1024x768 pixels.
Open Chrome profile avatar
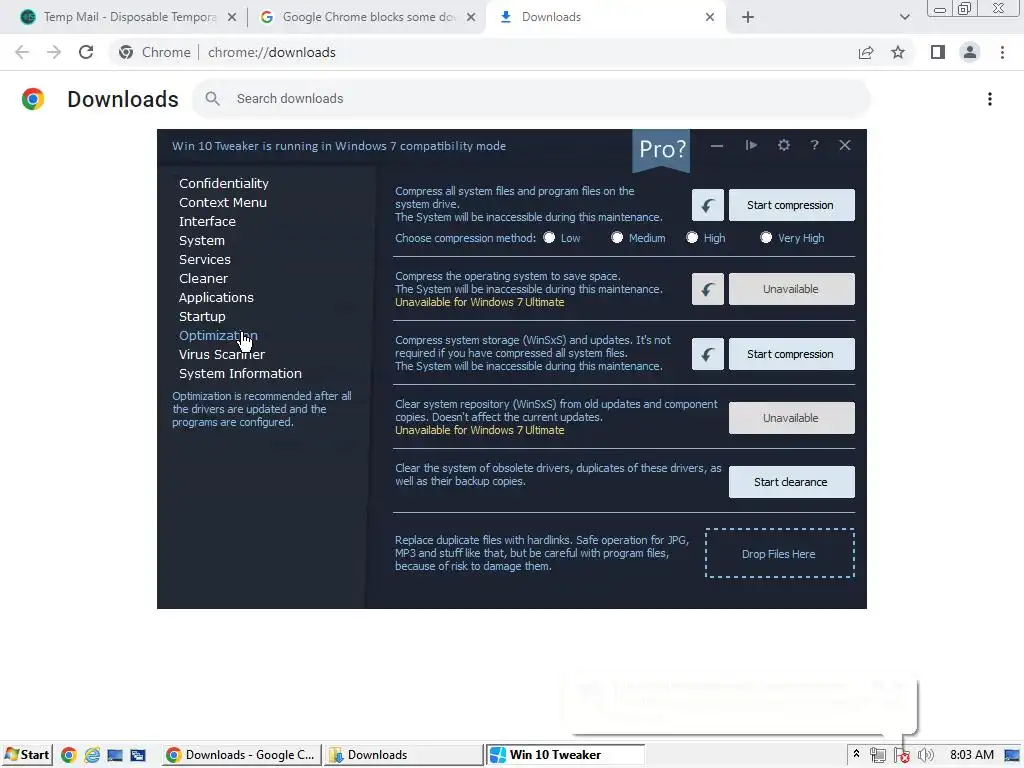click(970, 52)
